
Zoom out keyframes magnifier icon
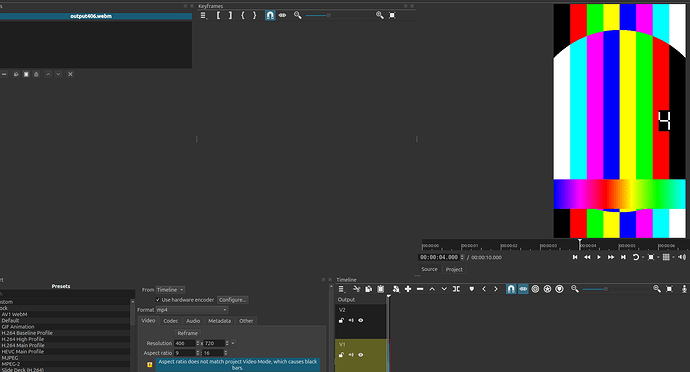click(x=297, y=15)
